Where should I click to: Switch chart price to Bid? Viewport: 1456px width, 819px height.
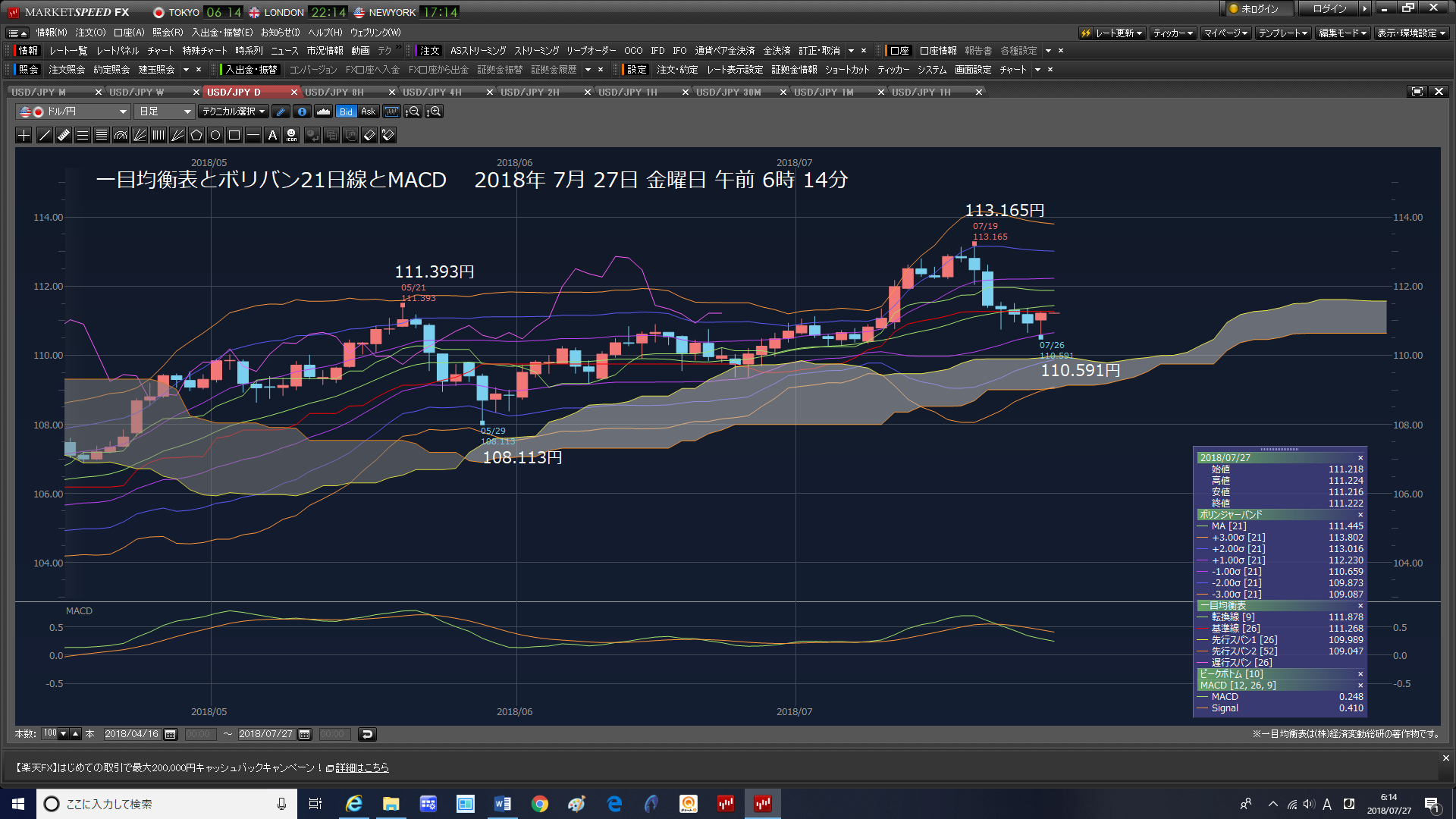coord(346,111)
